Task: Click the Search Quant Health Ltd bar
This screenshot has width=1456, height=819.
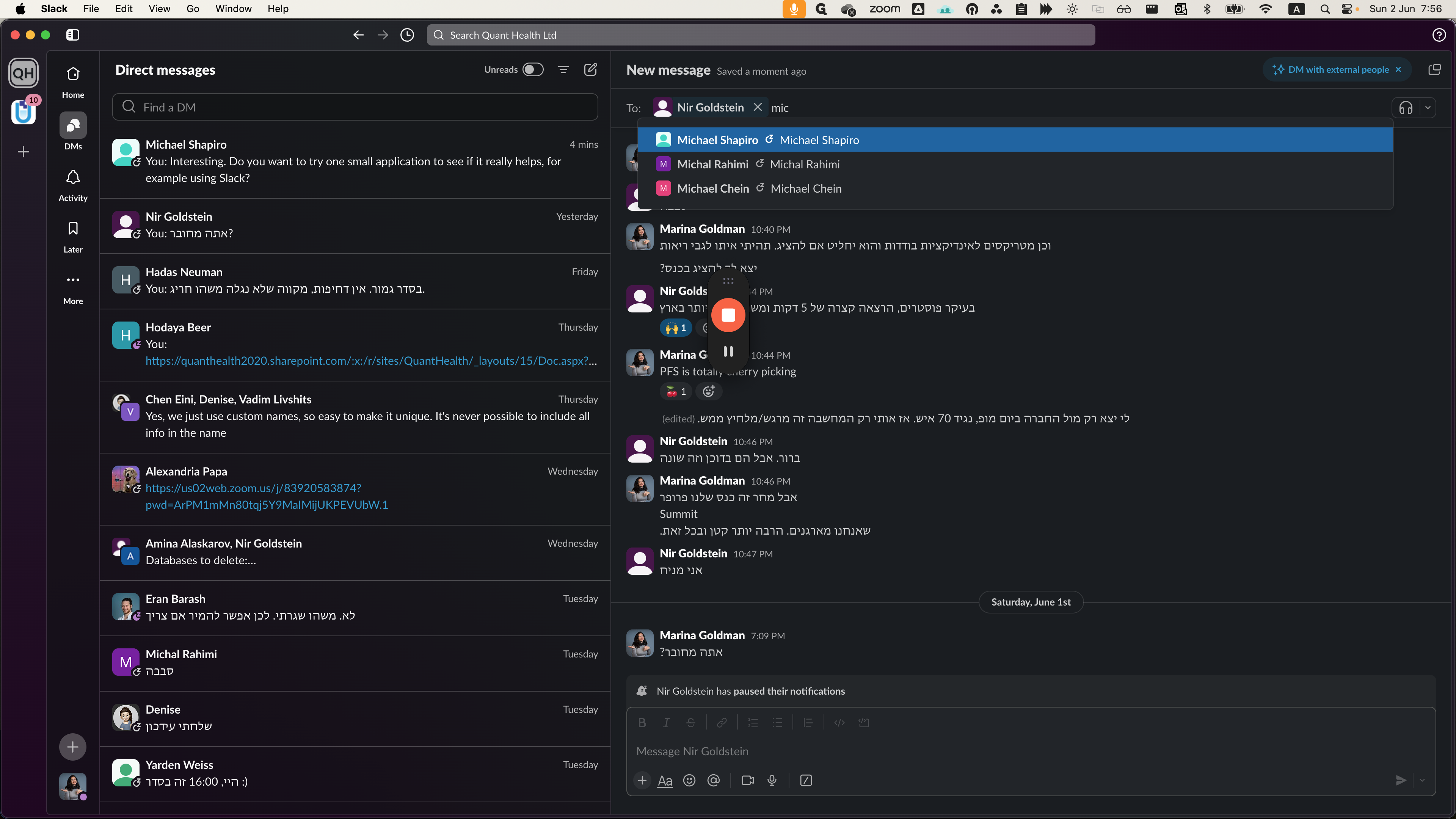Action: [761, 35]
